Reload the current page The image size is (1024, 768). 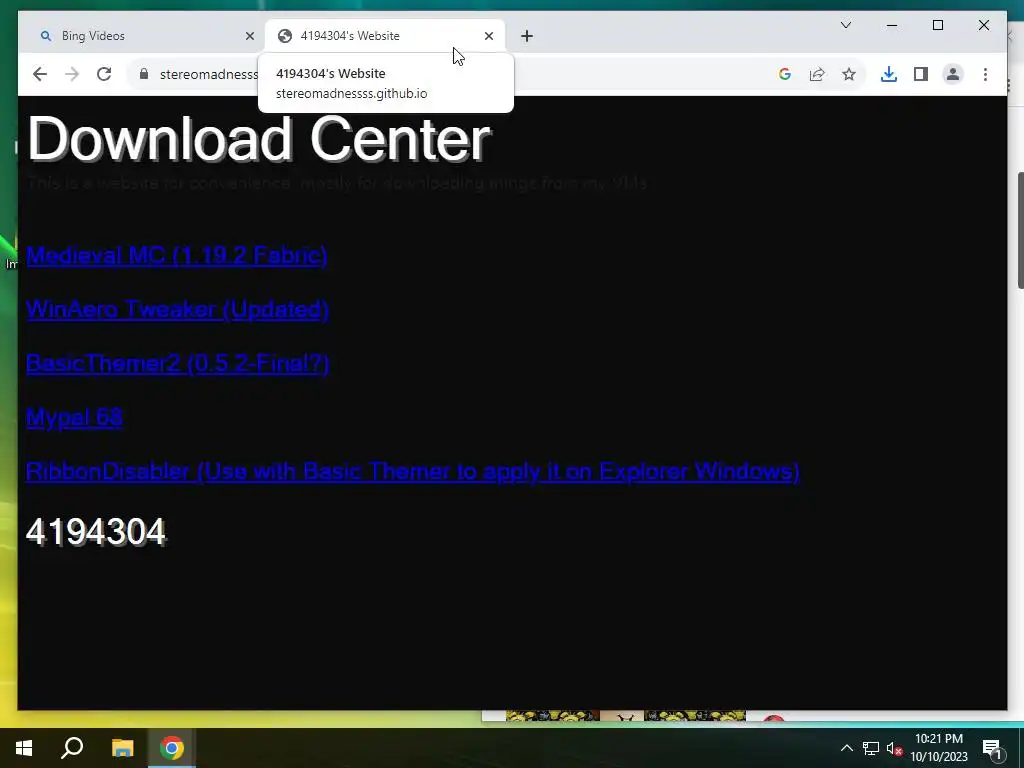[x=104, y=74]
